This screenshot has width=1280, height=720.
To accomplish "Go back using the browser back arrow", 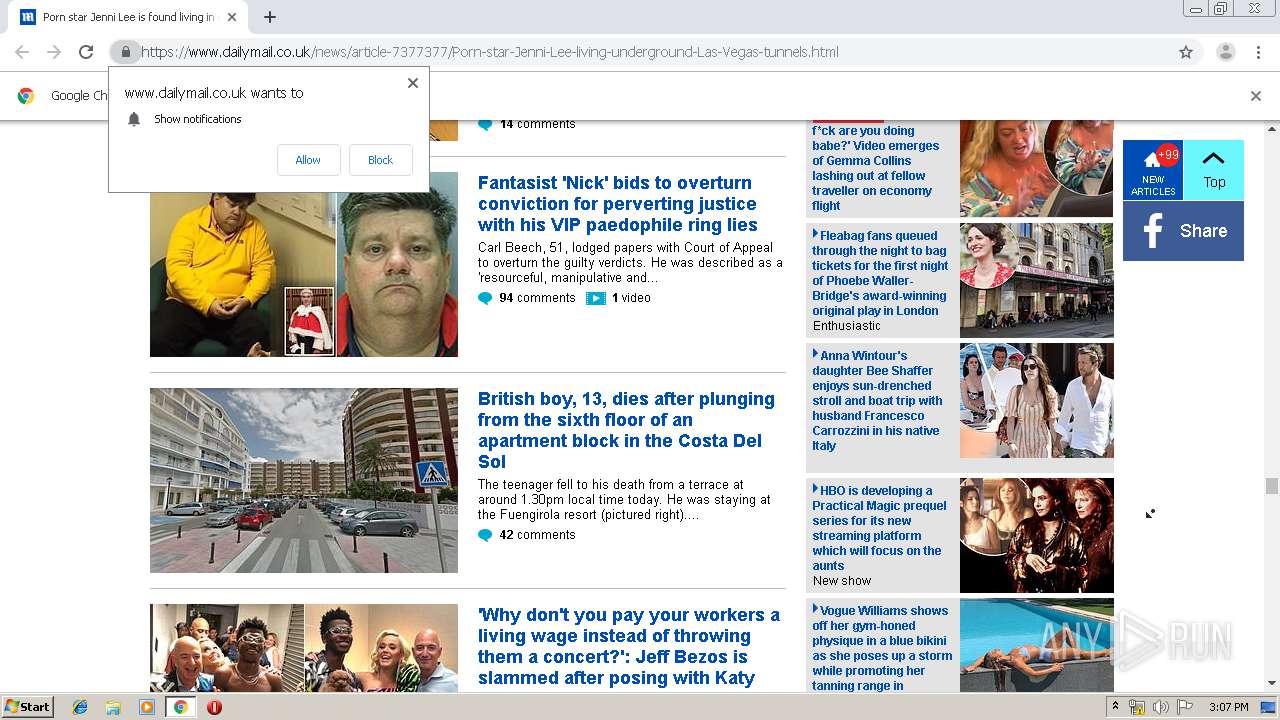I will (22, 52).
